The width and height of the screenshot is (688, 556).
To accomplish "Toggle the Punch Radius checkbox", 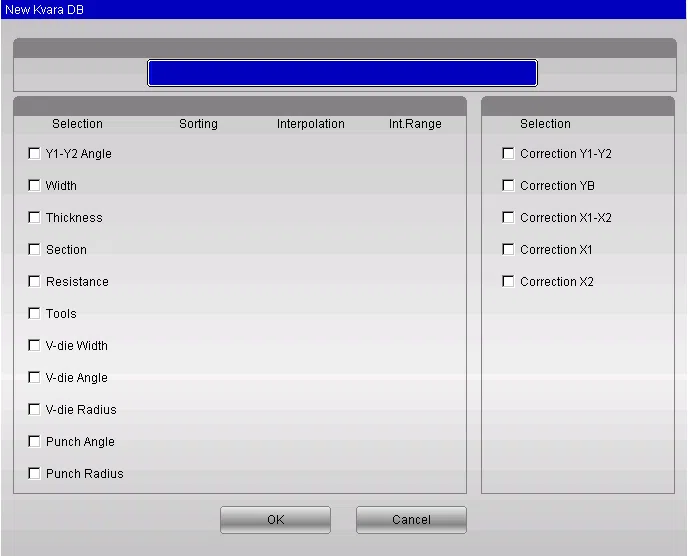I will pyautogui.click(x=34, y=473).
